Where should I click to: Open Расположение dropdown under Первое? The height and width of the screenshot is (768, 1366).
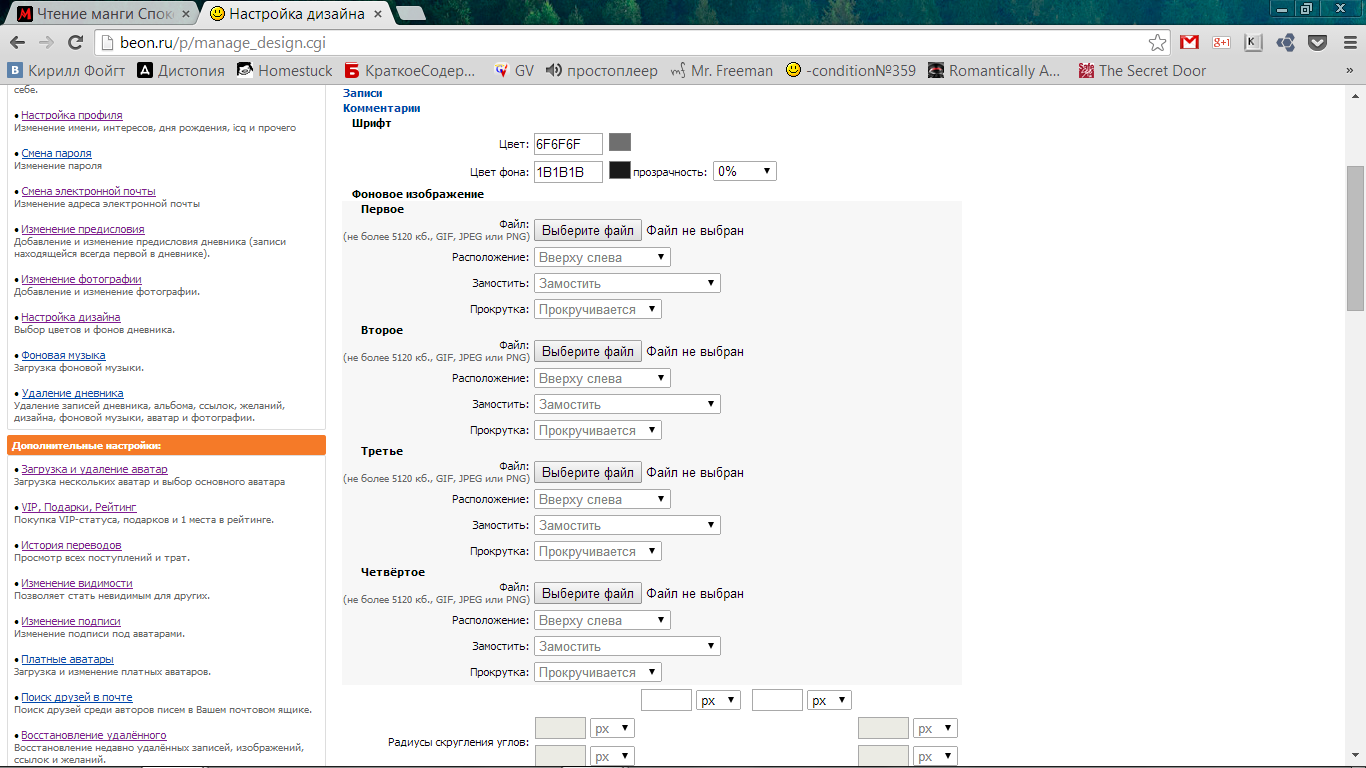[602, 257]
